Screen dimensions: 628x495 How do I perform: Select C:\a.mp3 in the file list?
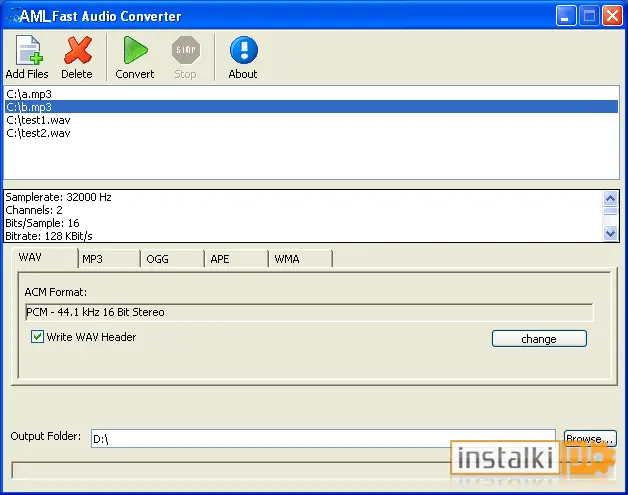(311, 94)
